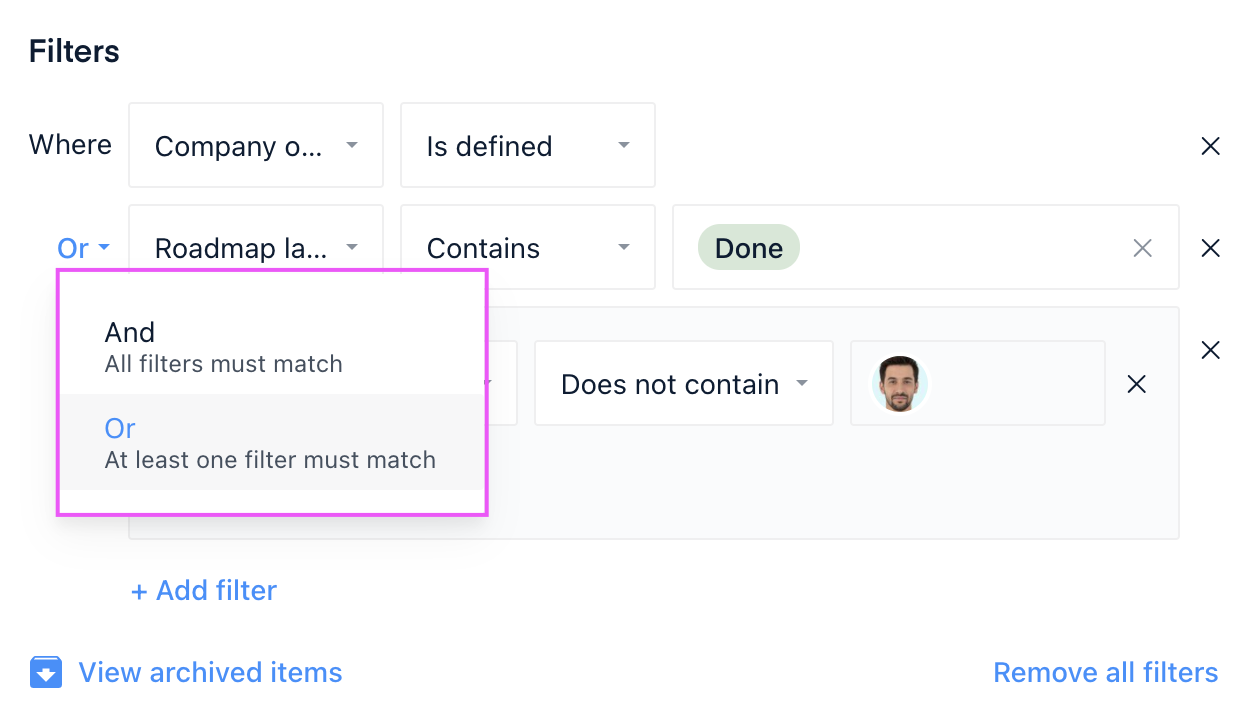Remove the Company filter row with X
The height and width of the screenshot is (716, 1250).
click(1210, 146)
